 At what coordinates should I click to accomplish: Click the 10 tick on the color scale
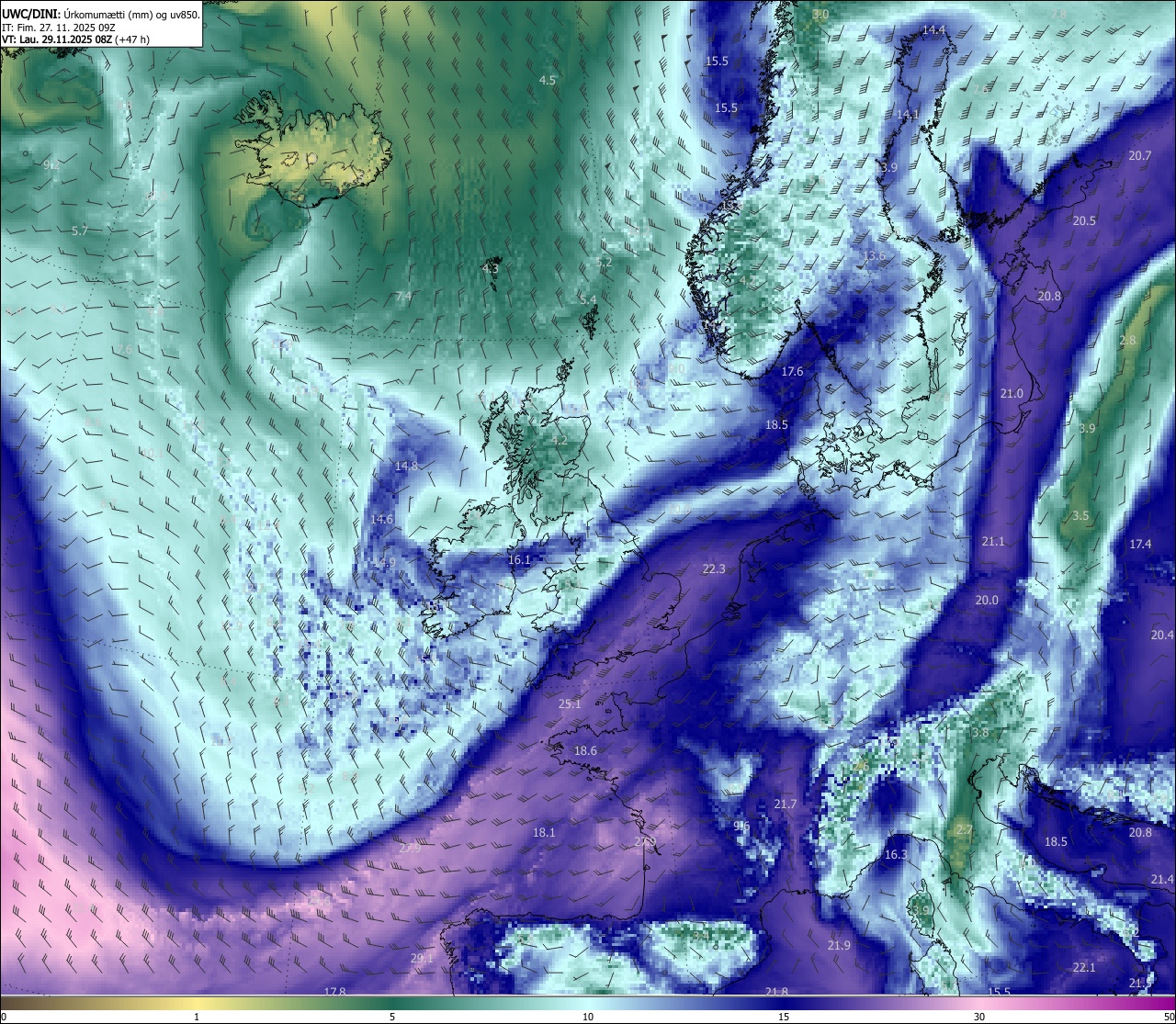click(588, 1017)
